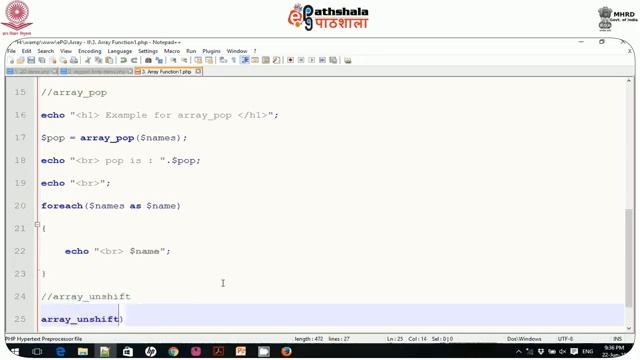Start macro recording with red dot icon
Screen dimensions: 640x360
290,60
